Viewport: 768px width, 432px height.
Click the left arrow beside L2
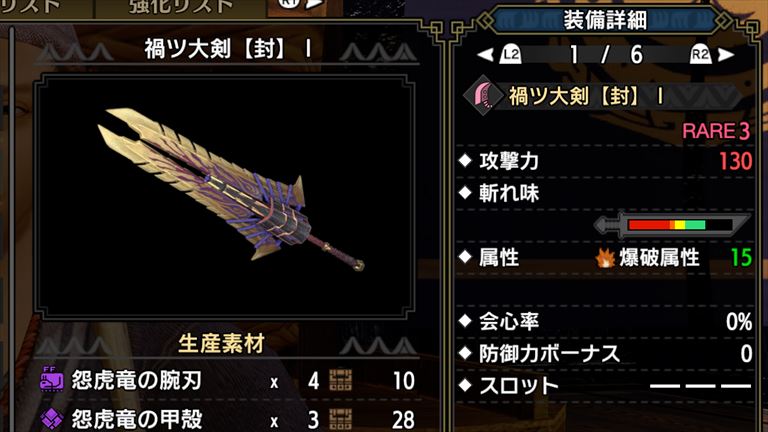[x=485, y=54]
